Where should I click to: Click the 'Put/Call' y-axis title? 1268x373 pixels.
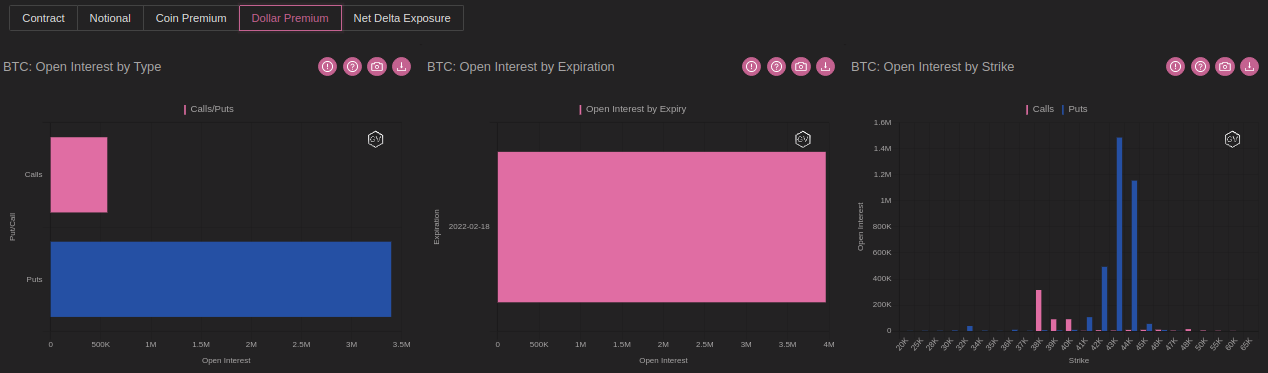[x=13, y=227]
